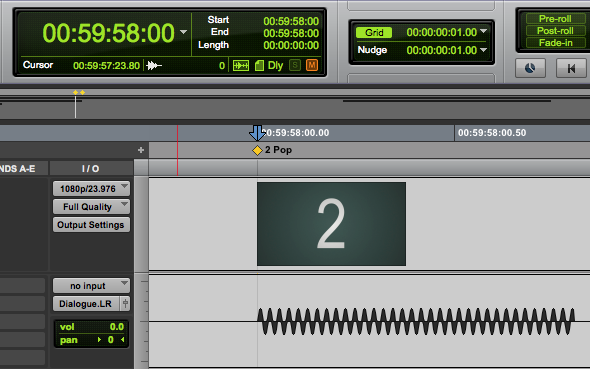Click the pie-shaped metronome/count icon button
590x369 pixels.
point(530,68)
